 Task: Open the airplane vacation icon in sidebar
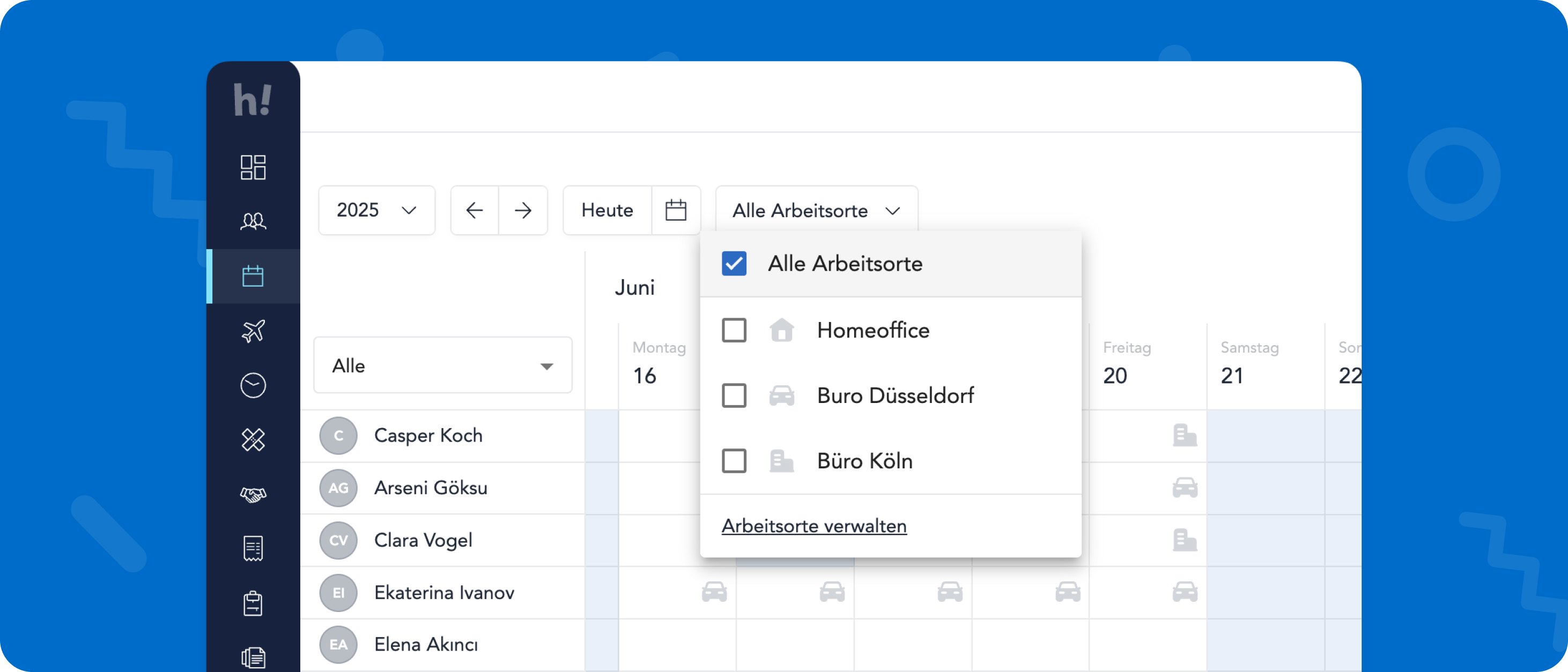coord(253,331)
